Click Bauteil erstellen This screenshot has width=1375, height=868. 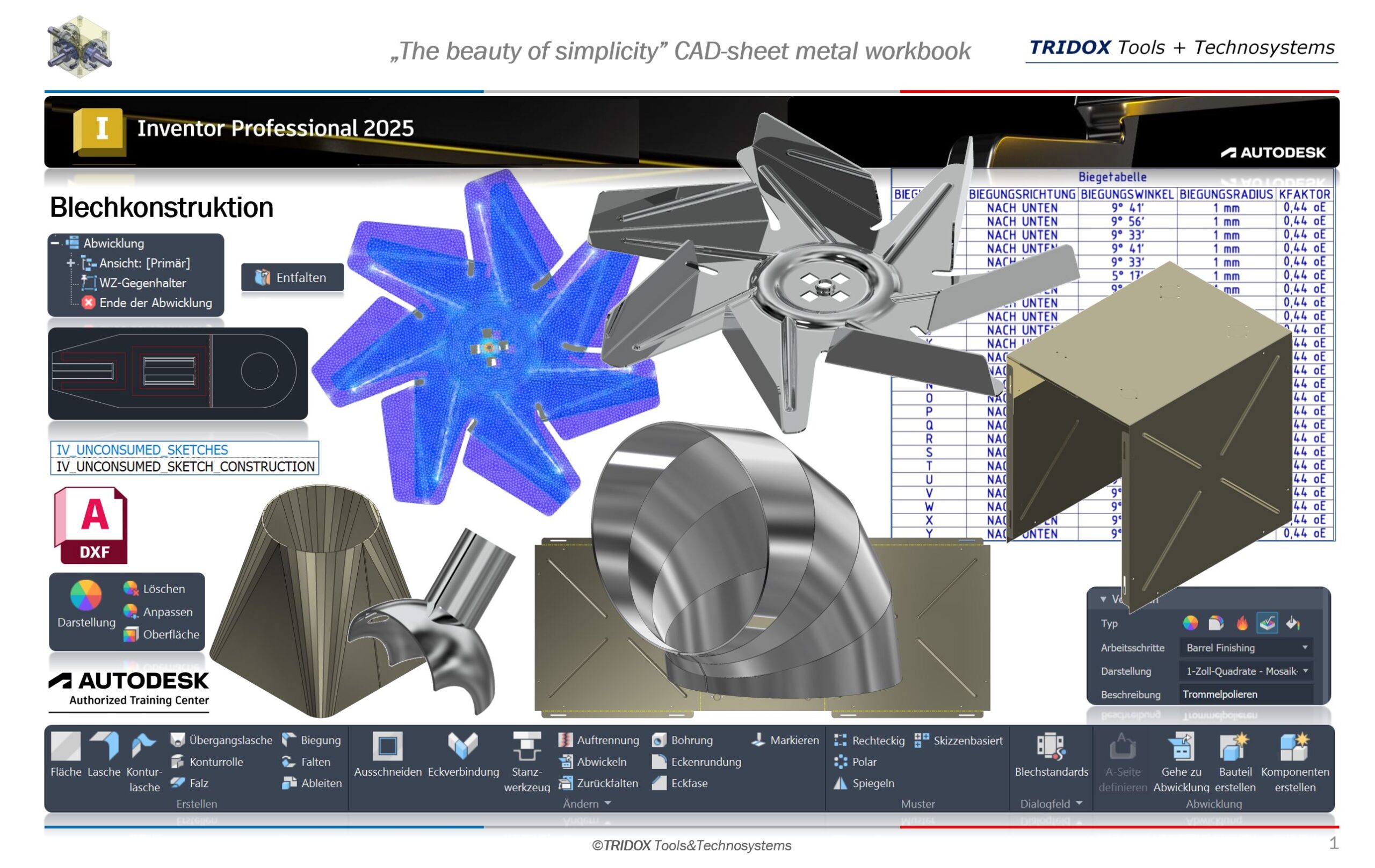(x=1235, y=762)
